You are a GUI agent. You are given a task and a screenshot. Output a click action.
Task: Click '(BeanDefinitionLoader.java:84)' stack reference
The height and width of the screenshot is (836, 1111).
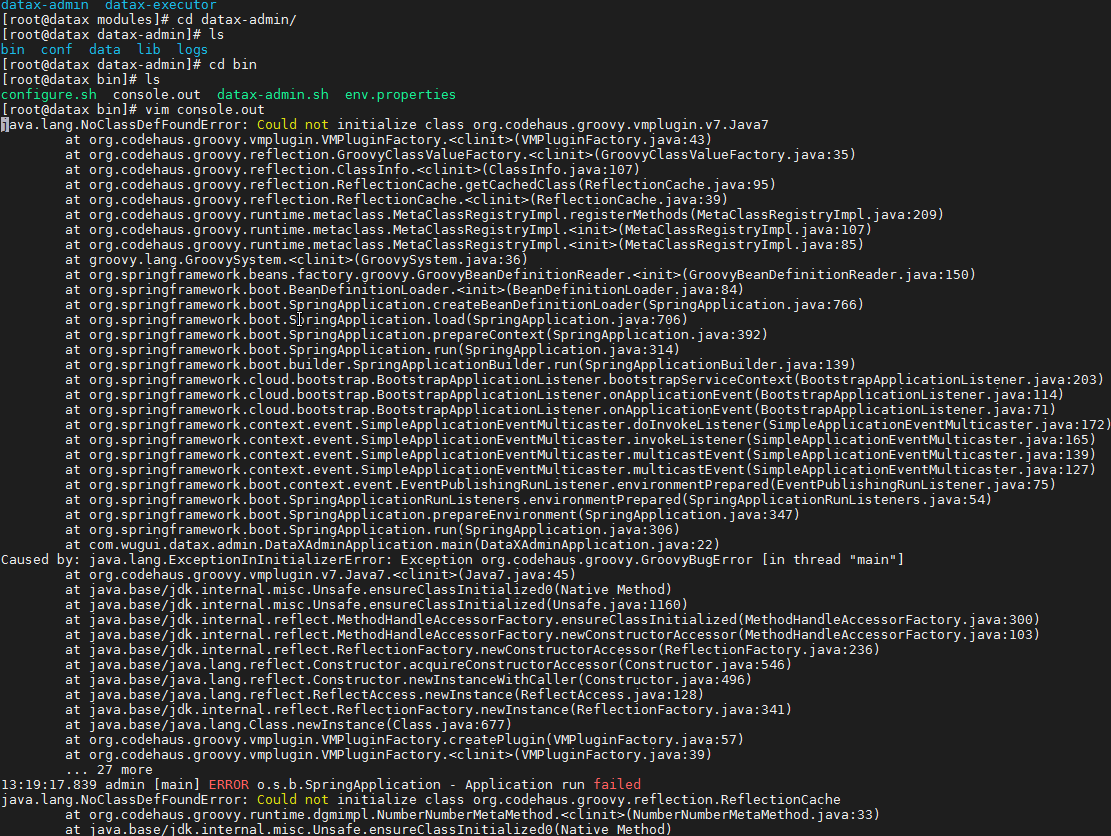[x=625, y=289]
